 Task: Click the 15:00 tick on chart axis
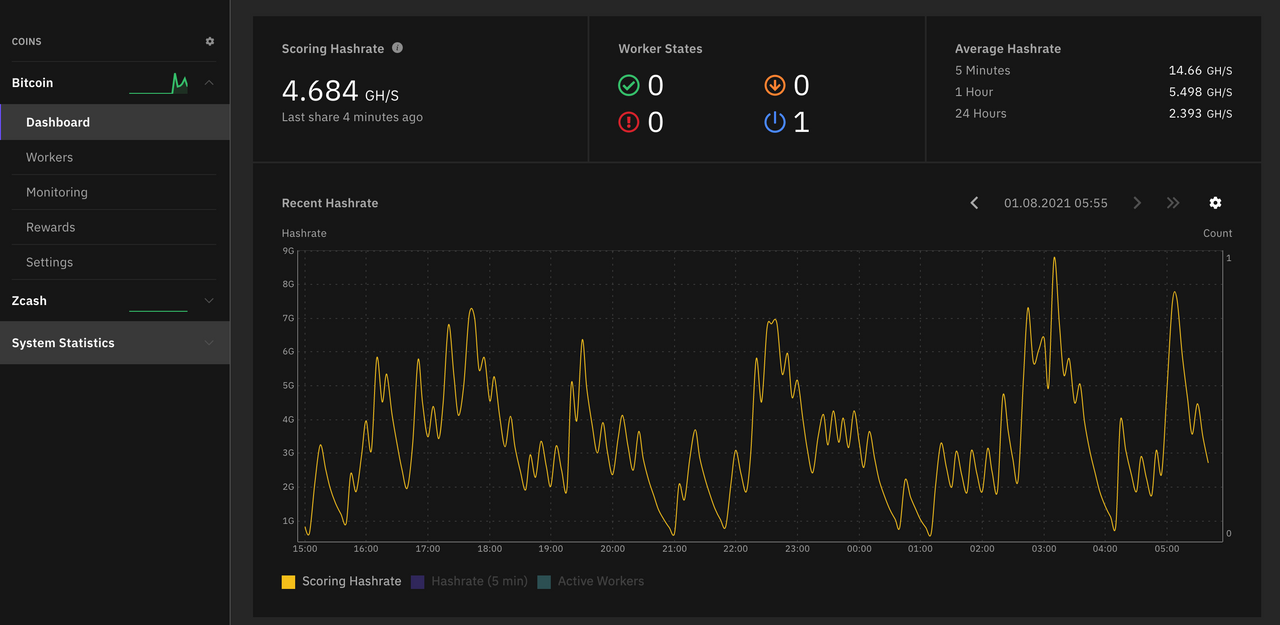point(305,549)
